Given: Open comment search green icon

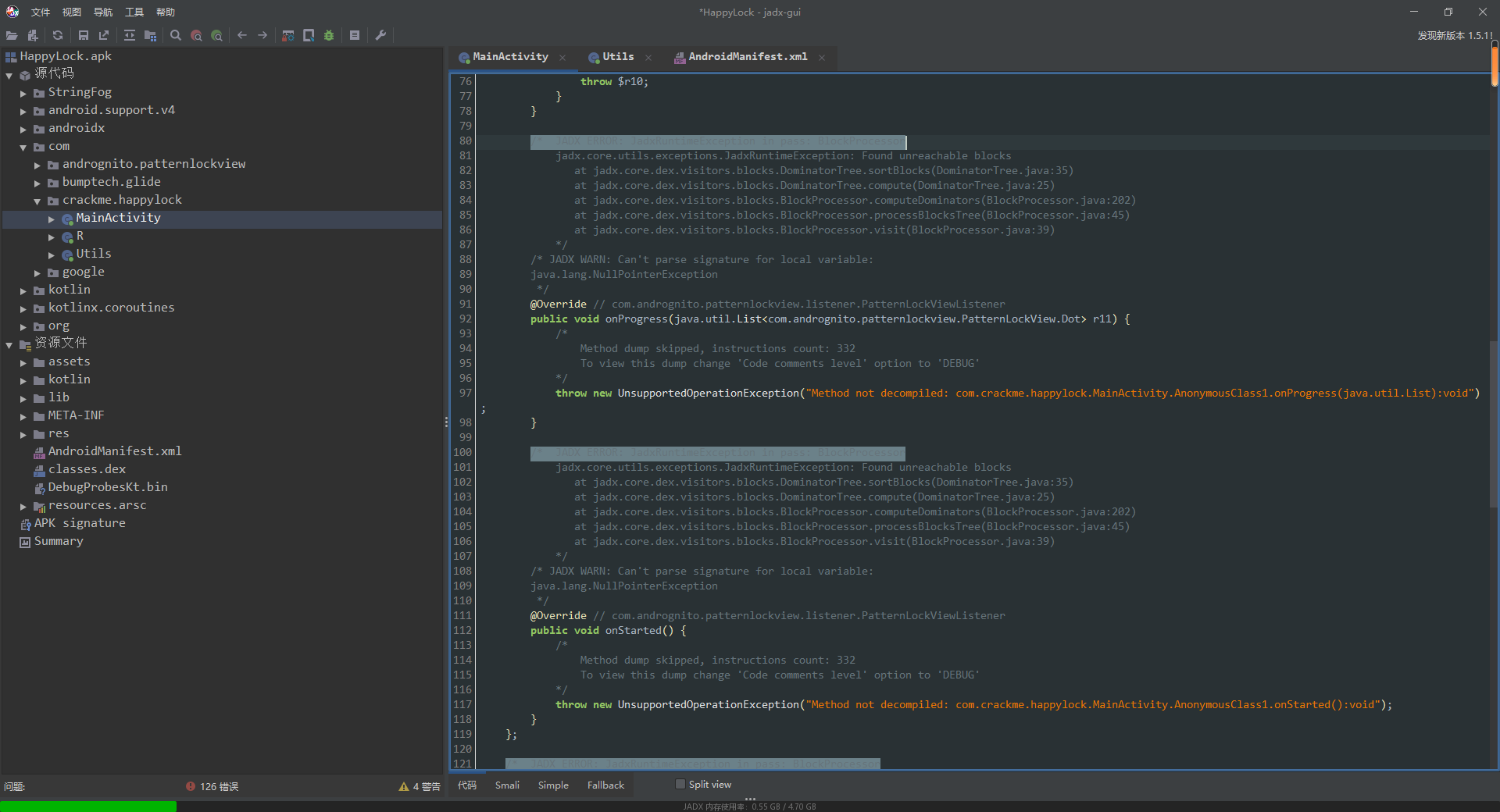Looking at the screenshot, I should (x=216, y=35).
